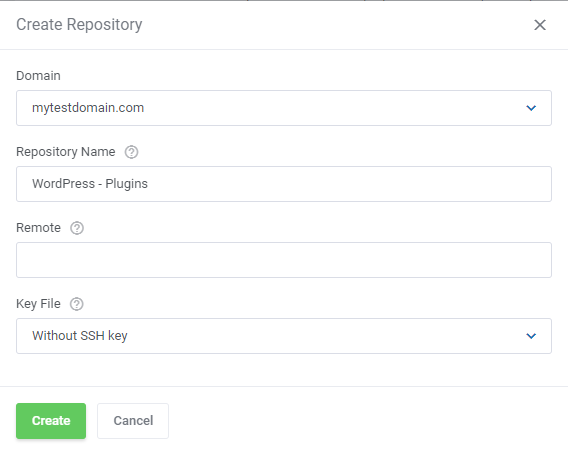Open the Key File dropdown

click(x=284, y=336)
